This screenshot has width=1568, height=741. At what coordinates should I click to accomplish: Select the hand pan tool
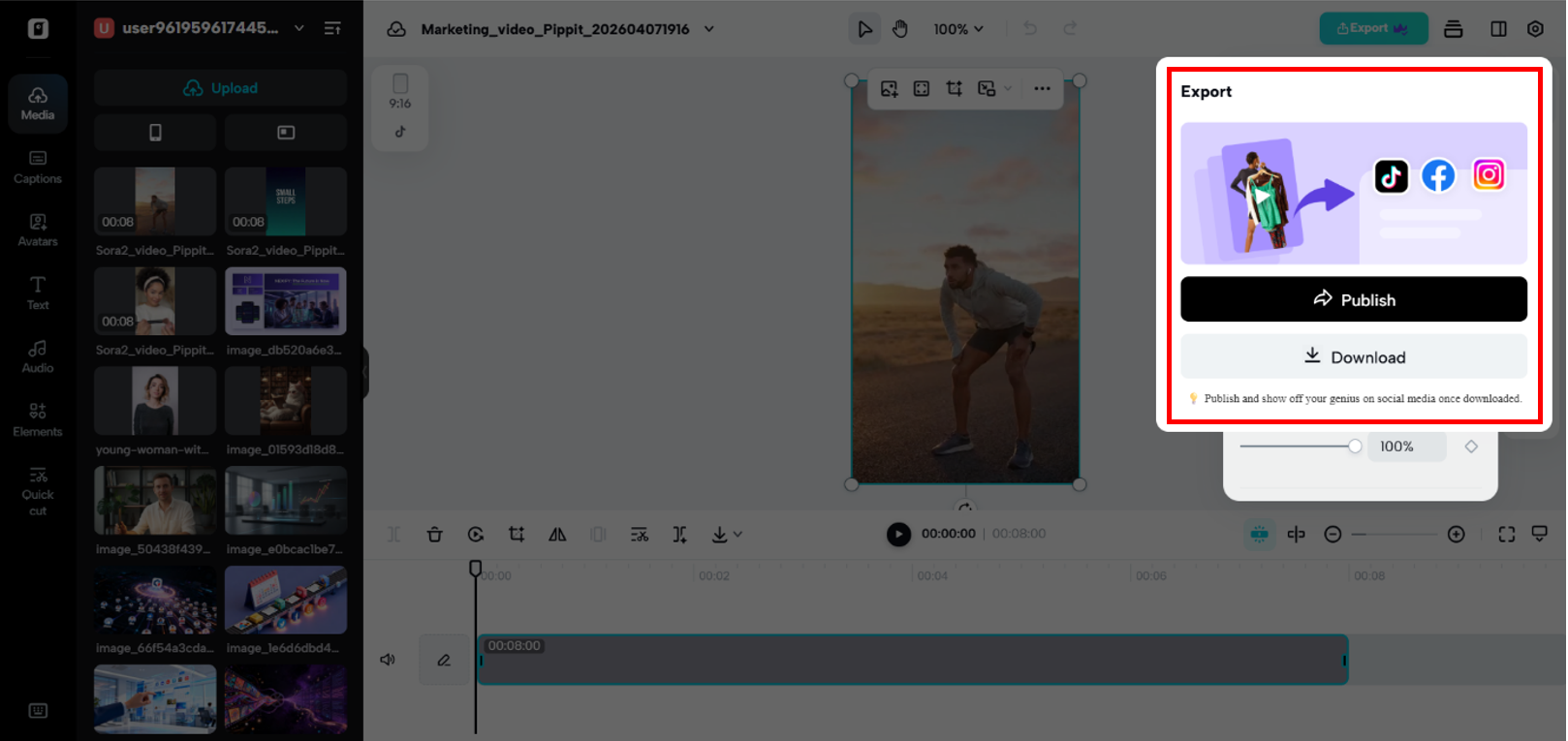900,29
